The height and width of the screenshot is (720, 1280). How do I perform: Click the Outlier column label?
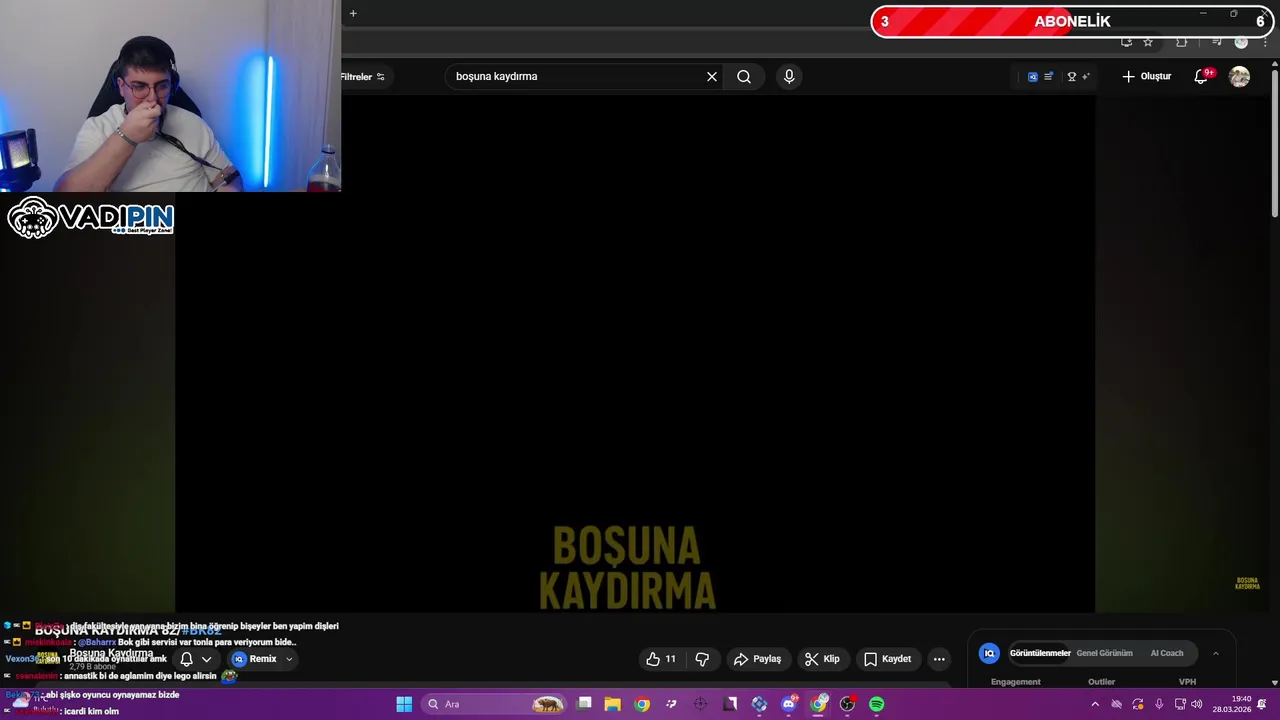(1101, 682)
